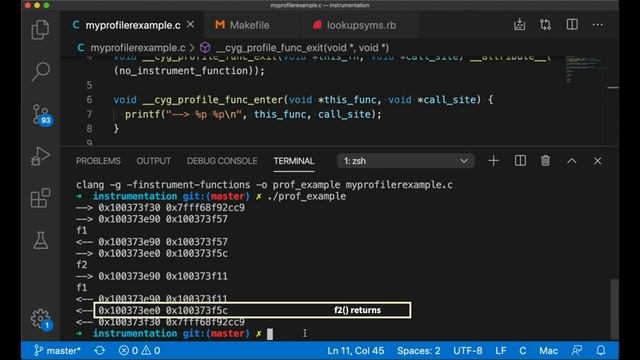Image resolution: width=640 pixels, height=360 pixels.
Task: Switch to the myprofilerexample.c tab
Action: pos(133,25)
